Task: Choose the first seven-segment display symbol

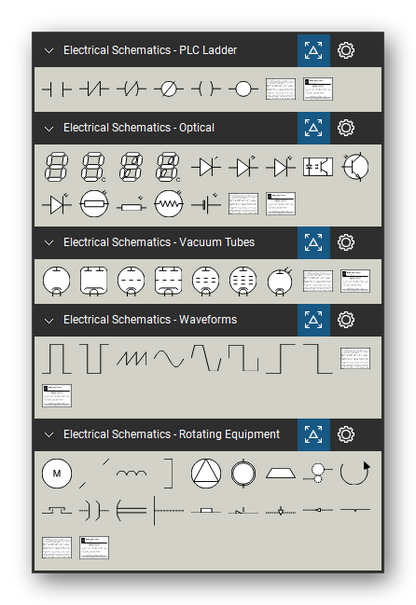Action: (x=57, y=167)
